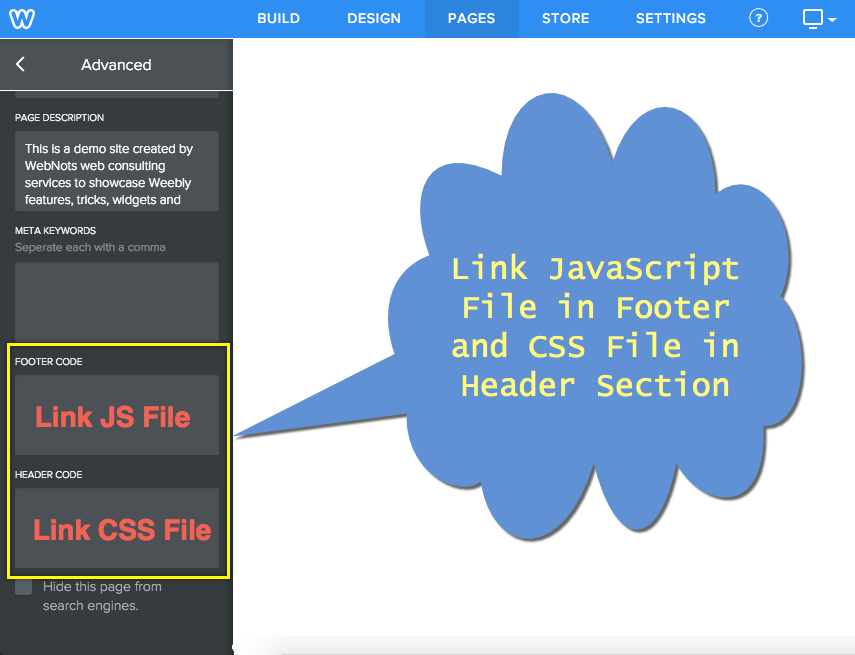Viewport: 855px width, 655px height.
Task: Click the Advanced panel title
Action: click(116, 64)
